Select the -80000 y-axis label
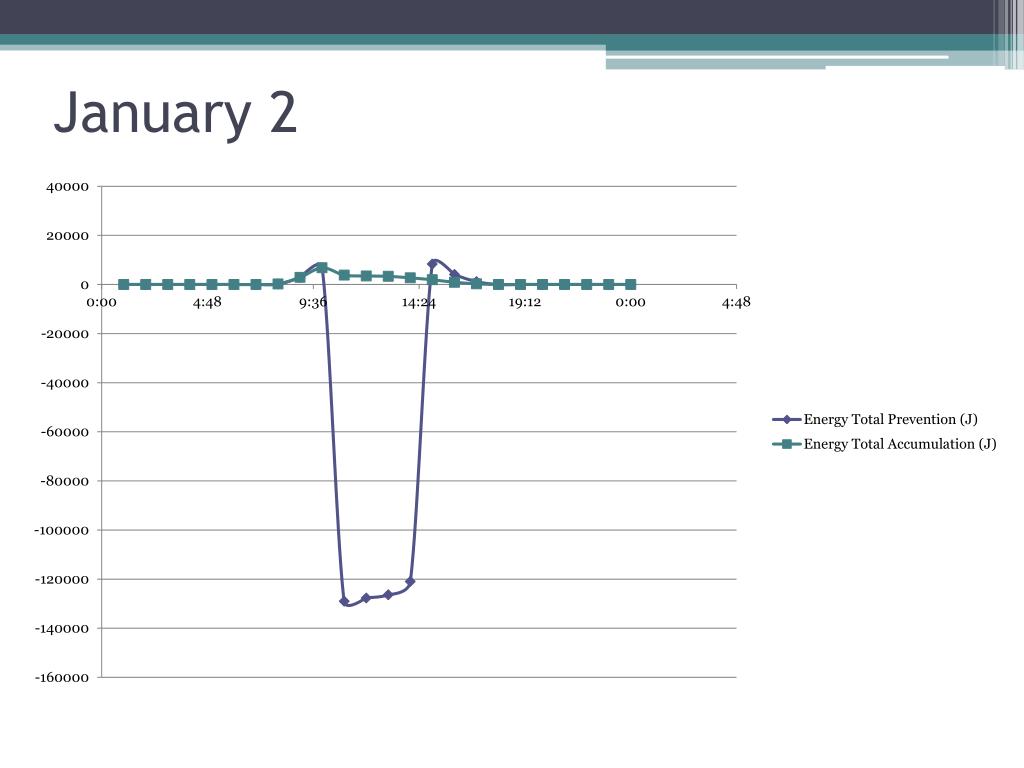 [65, 481]
